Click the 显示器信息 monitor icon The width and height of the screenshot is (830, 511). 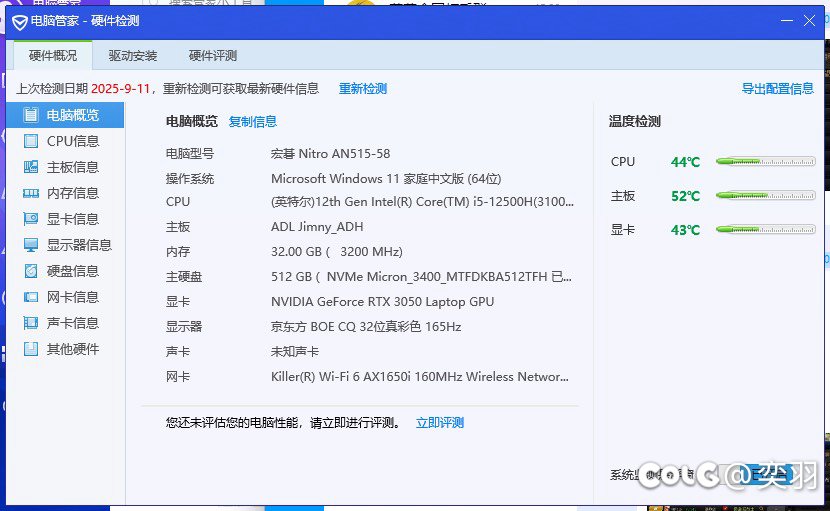[31, 245]
